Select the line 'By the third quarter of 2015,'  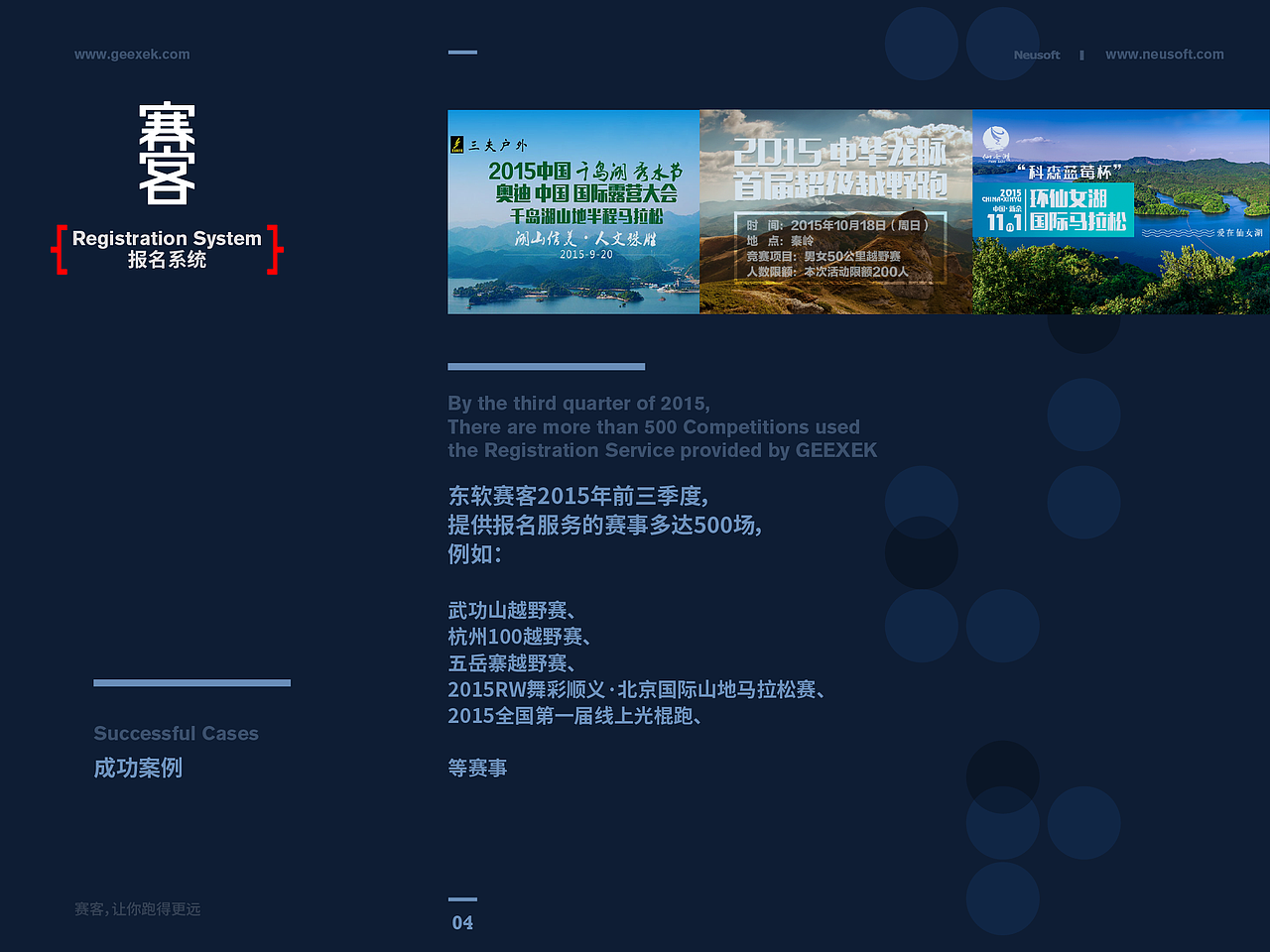pos(578,404)
